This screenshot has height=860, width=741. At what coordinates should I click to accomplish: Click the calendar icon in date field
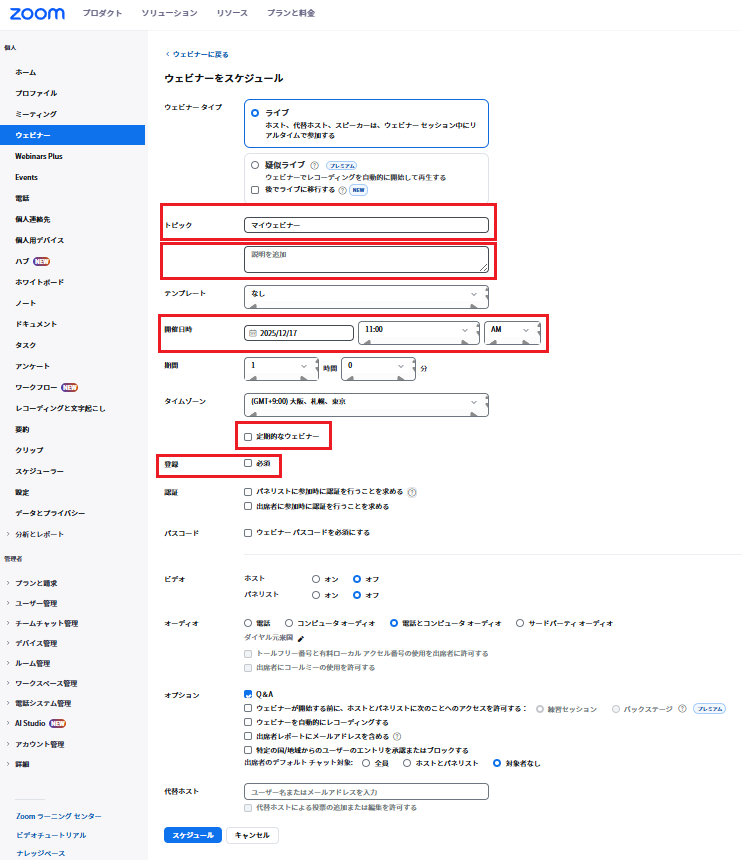252,333
